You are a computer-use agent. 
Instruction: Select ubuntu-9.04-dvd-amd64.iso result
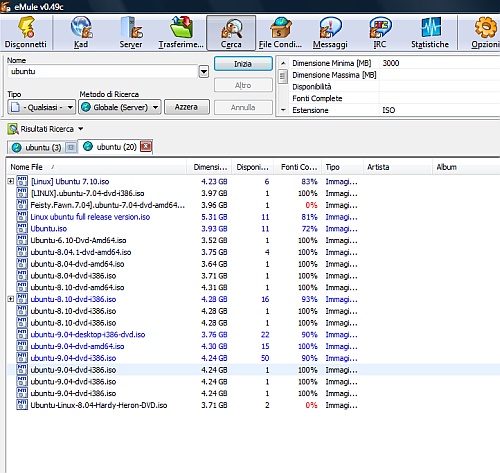77,346
